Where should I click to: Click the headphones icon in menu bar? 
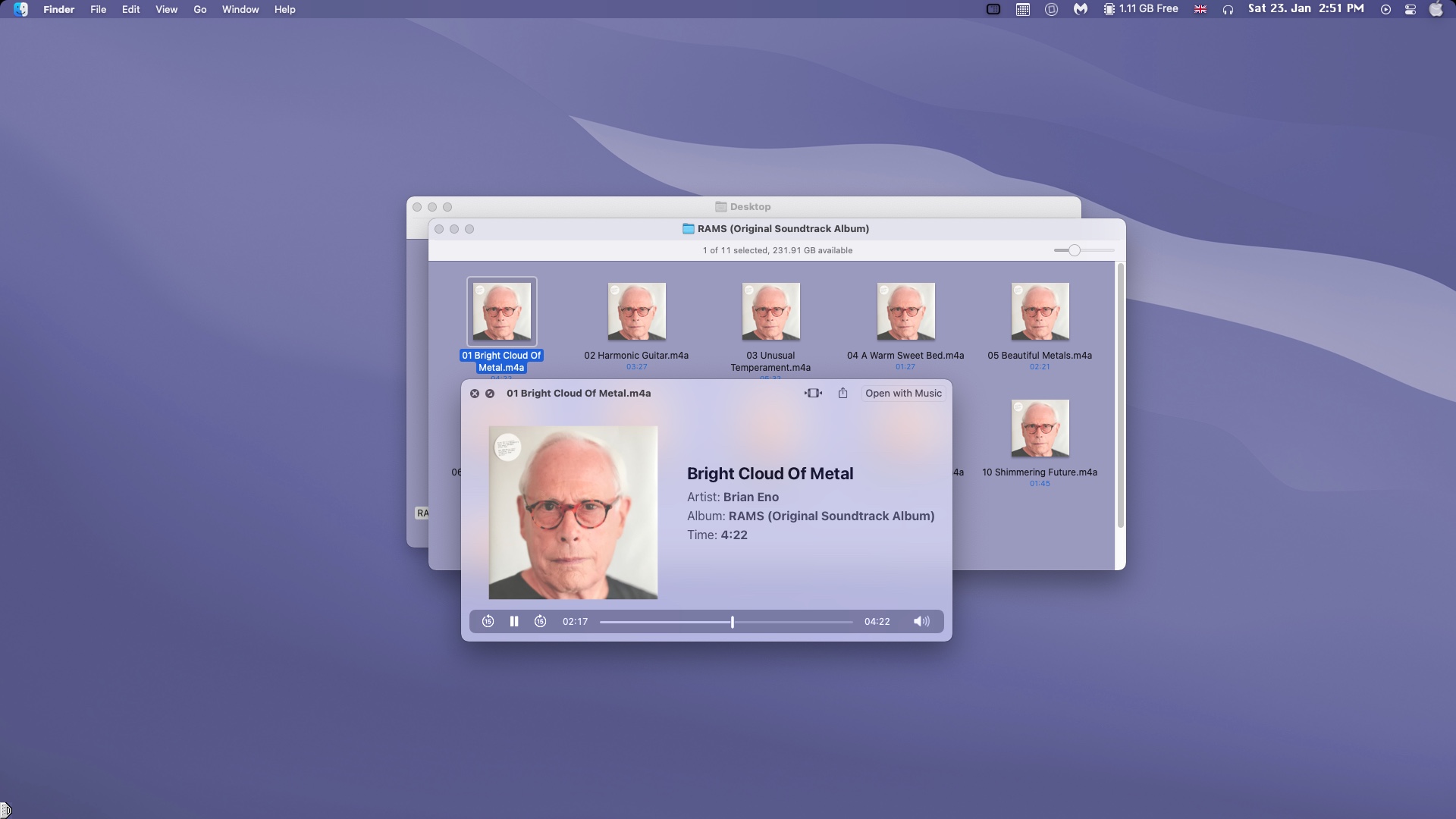1228,9
